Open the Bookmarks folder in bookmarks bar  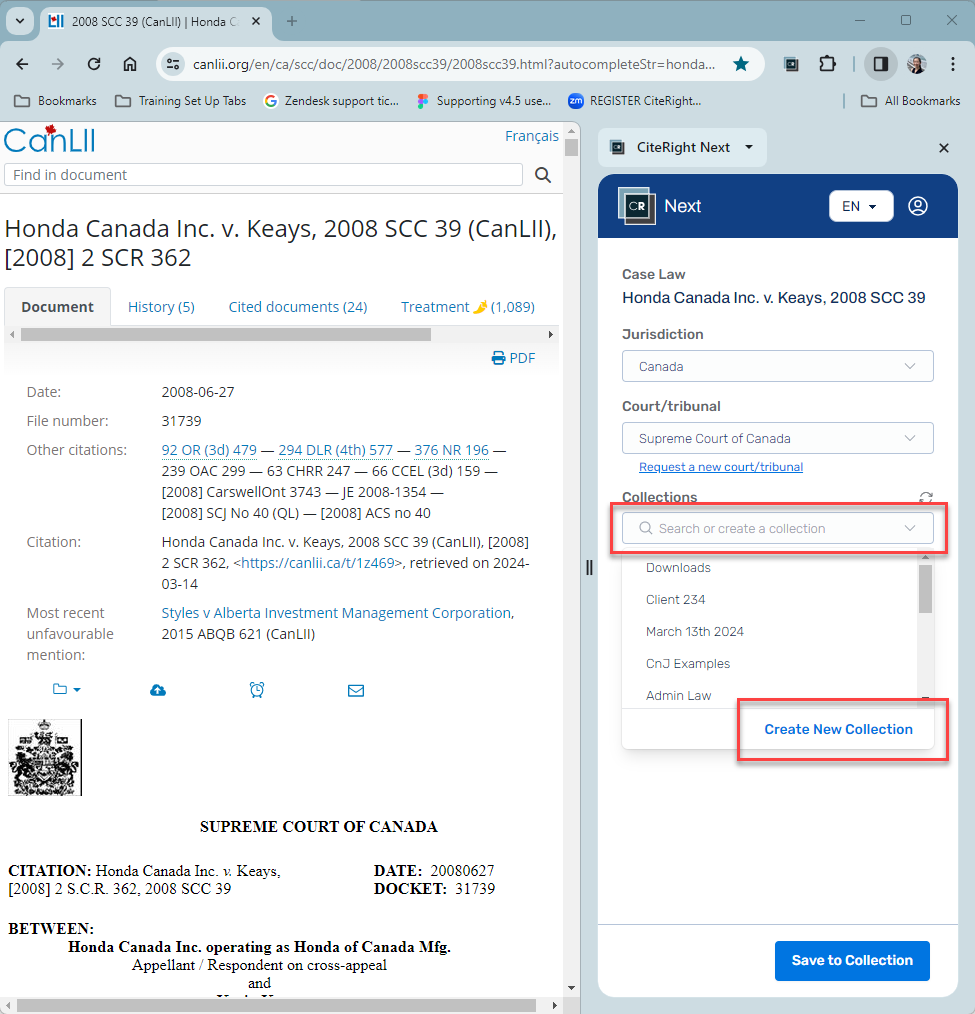click(56, 101)
